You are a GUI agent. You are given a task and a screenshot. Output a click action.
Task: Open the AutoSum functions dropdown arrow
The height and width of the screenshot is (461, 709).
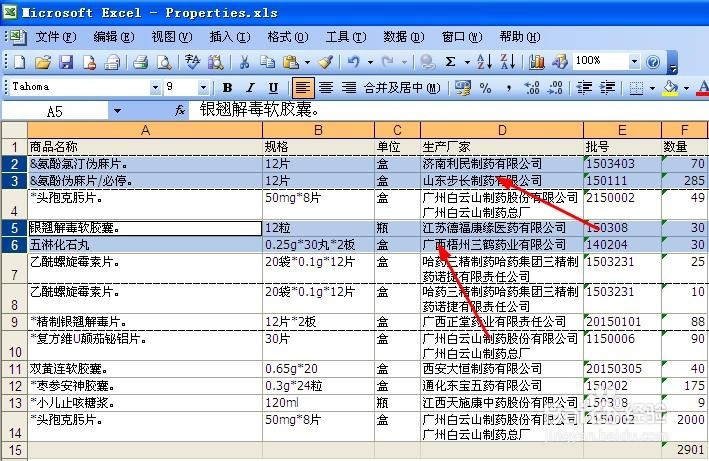[x=467, y=62]
